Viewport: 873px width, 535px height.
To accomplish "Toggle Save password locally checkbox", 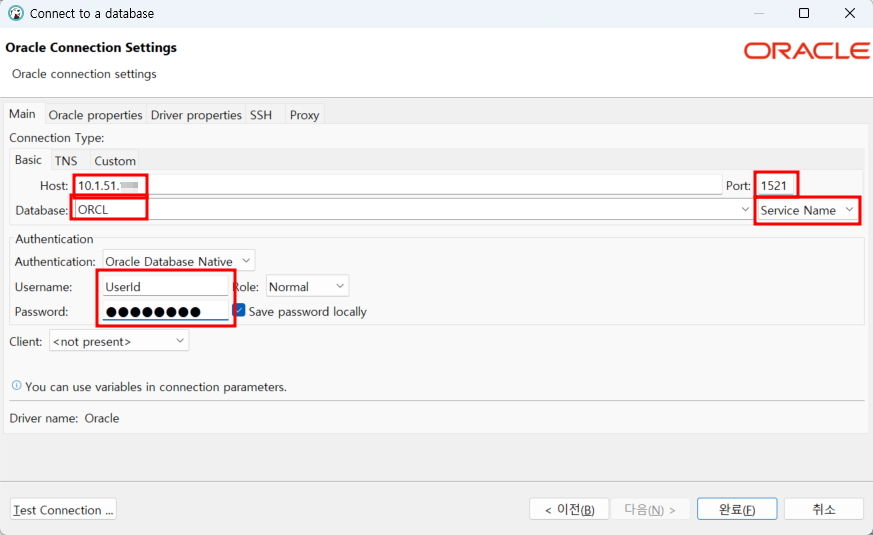I will 239,310.
